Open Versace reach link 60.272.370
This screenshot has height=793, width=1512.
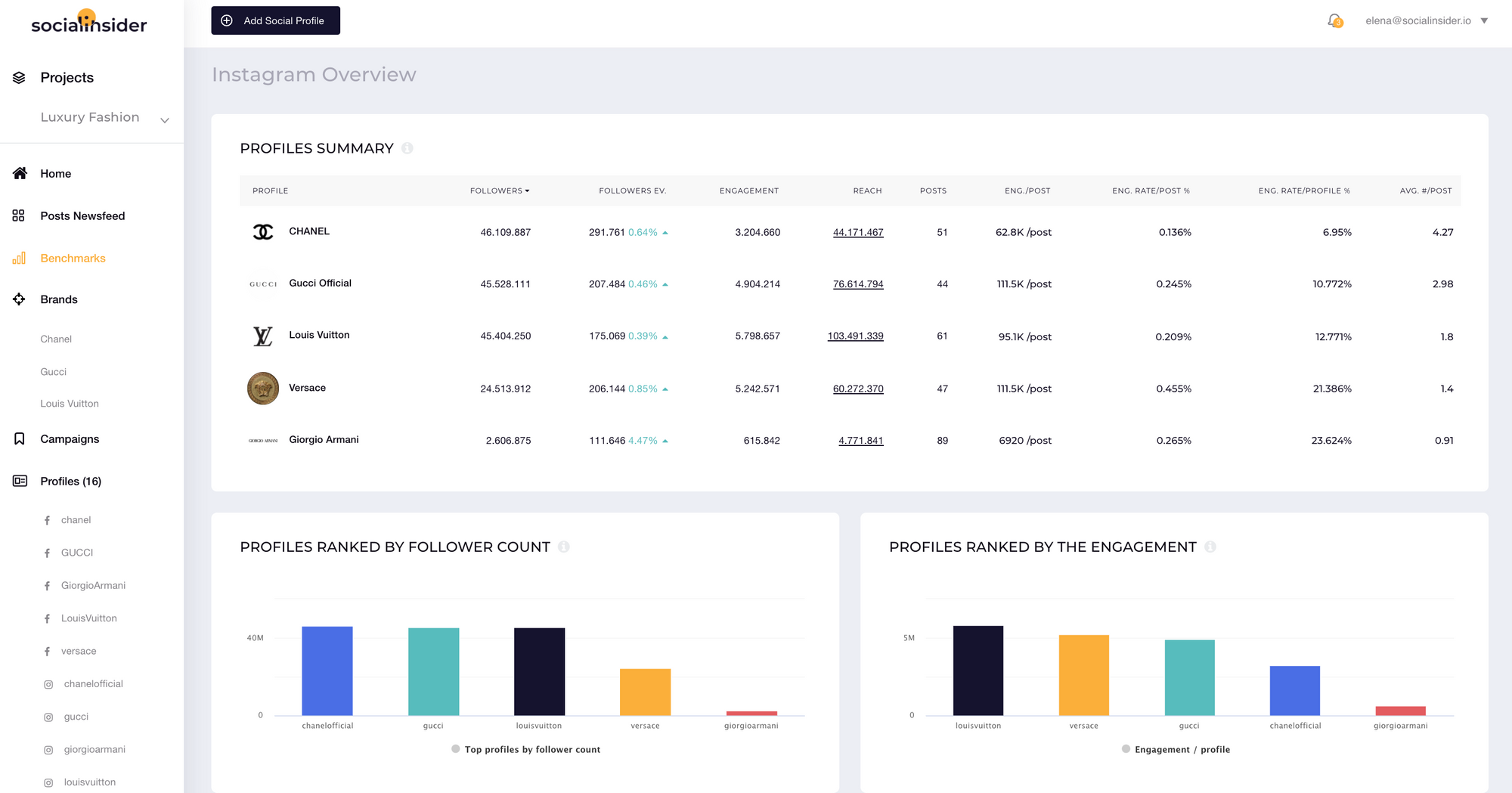858,389
